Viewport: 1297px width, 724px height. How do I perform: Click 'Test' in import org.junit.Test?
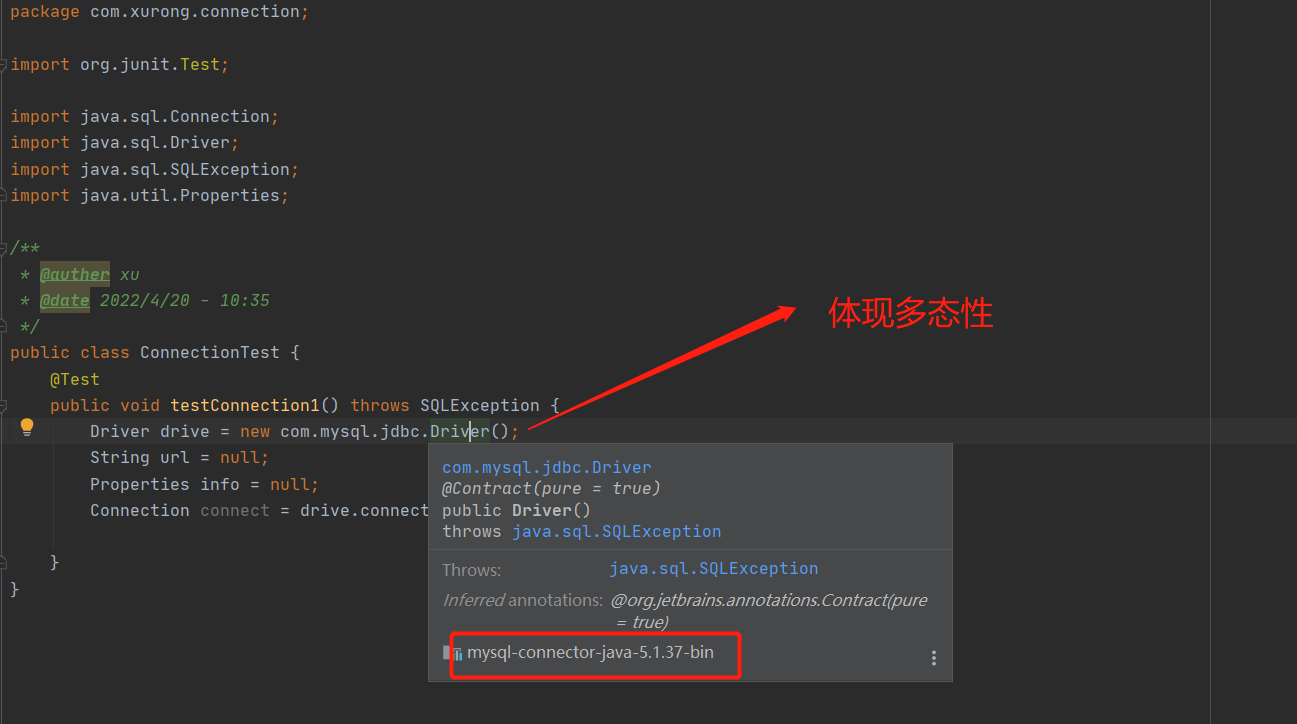200,64
